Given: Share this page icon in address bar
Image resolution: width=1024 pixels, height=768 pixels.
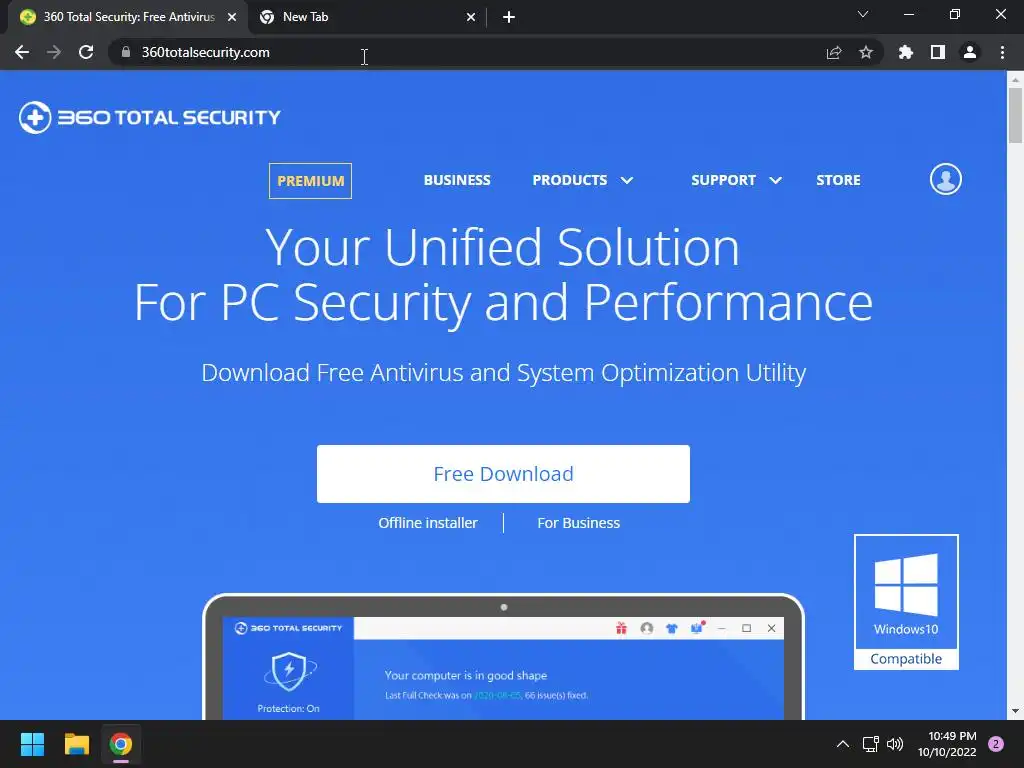Looking at the screenshot, I should (834, 52).
